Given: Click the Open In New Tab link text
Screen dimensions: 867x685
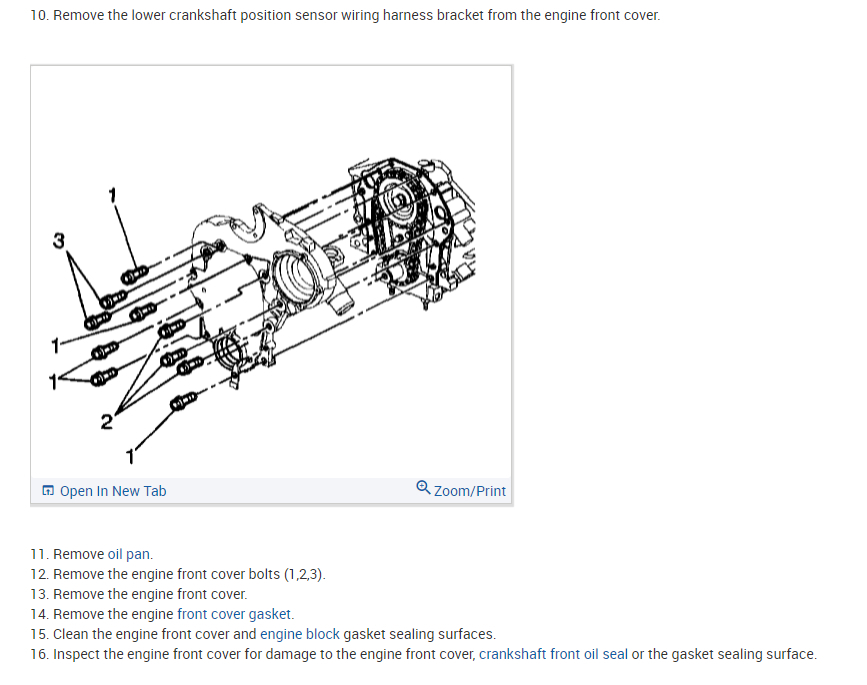Looking at the screenshot, I should coord(113,491).
